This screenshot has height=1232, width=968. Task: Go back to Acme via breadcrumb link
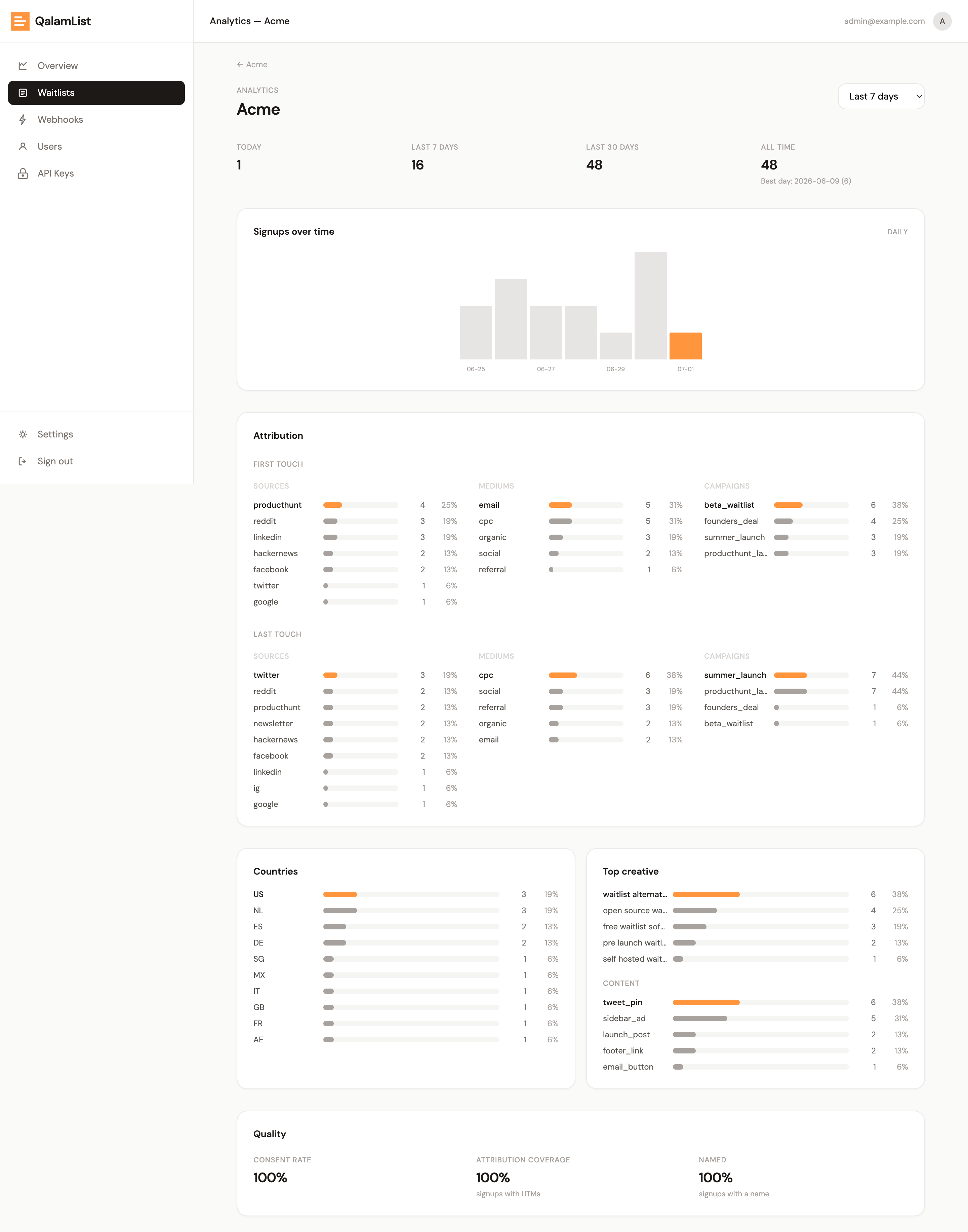coord(252,65)
